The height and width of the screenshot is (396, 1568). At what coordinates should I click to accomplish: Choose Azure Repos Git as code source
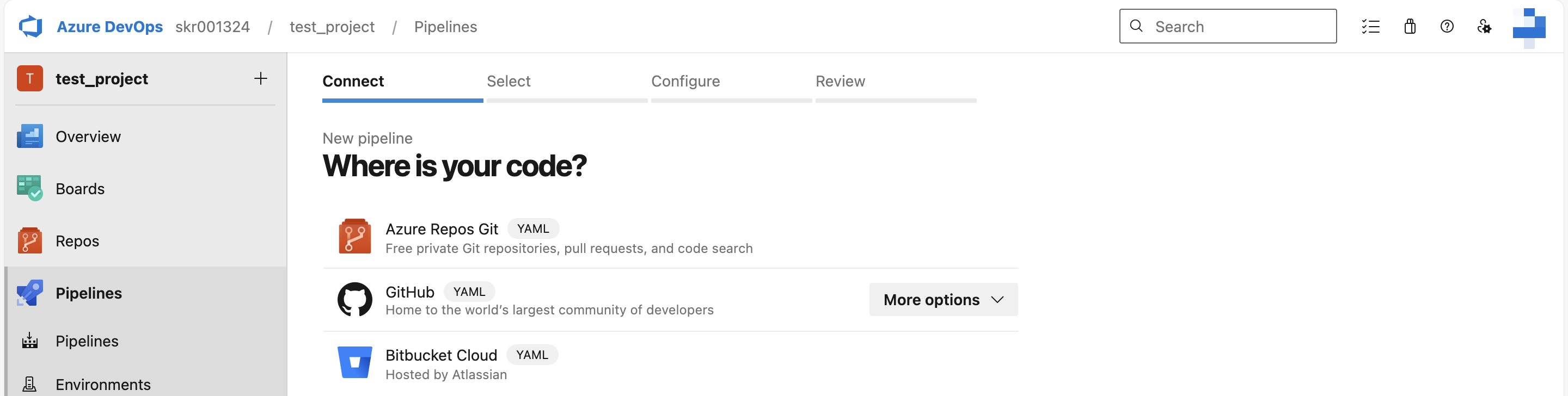[670, 237]
